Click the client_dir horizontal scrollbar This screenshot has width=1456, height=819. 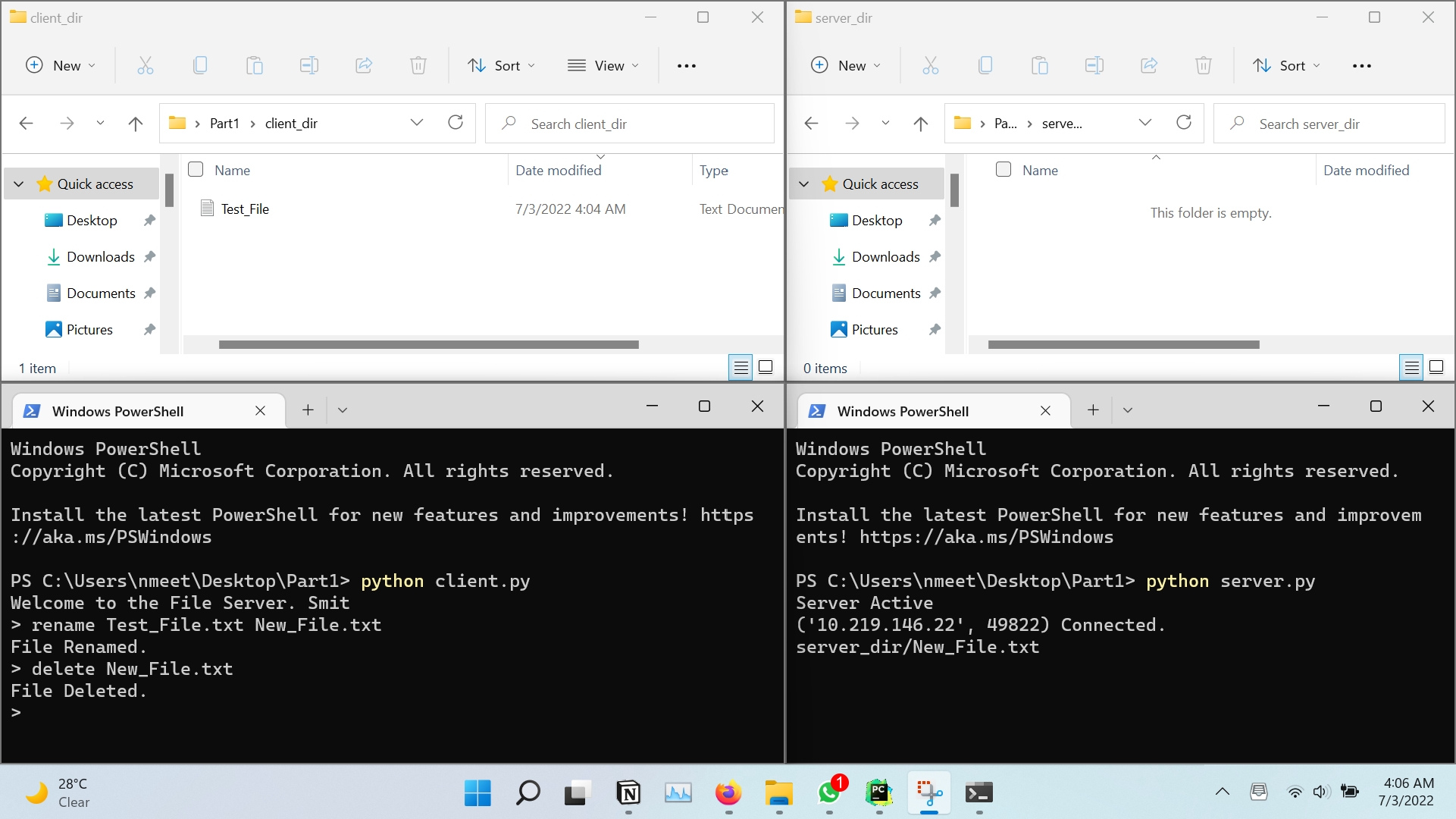(428, 345)
